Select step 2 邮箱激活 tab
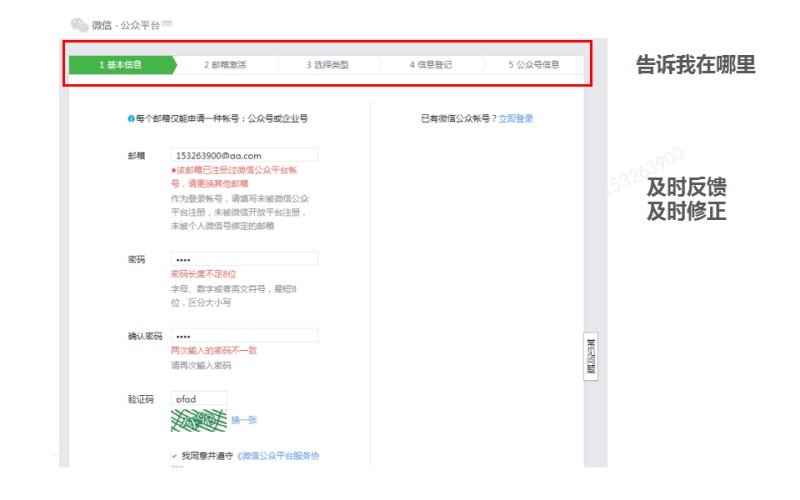This screenshot has width=800, height=500. [226, 65]
